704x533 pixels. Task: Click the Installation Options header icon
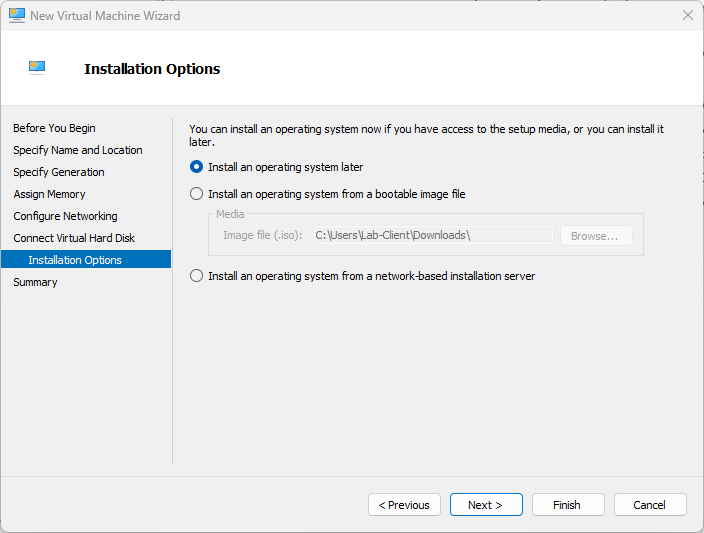tap(37, 68)
